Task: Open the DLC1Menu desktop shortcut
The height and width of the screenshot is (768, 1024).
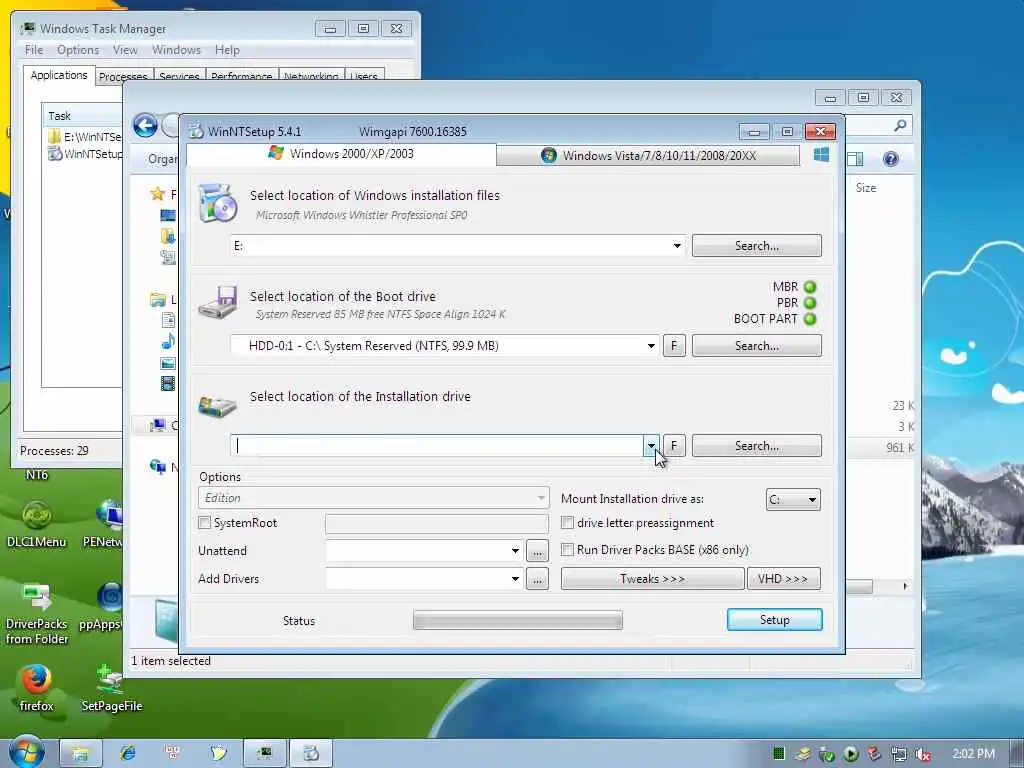Action: (x=37, y=524)
